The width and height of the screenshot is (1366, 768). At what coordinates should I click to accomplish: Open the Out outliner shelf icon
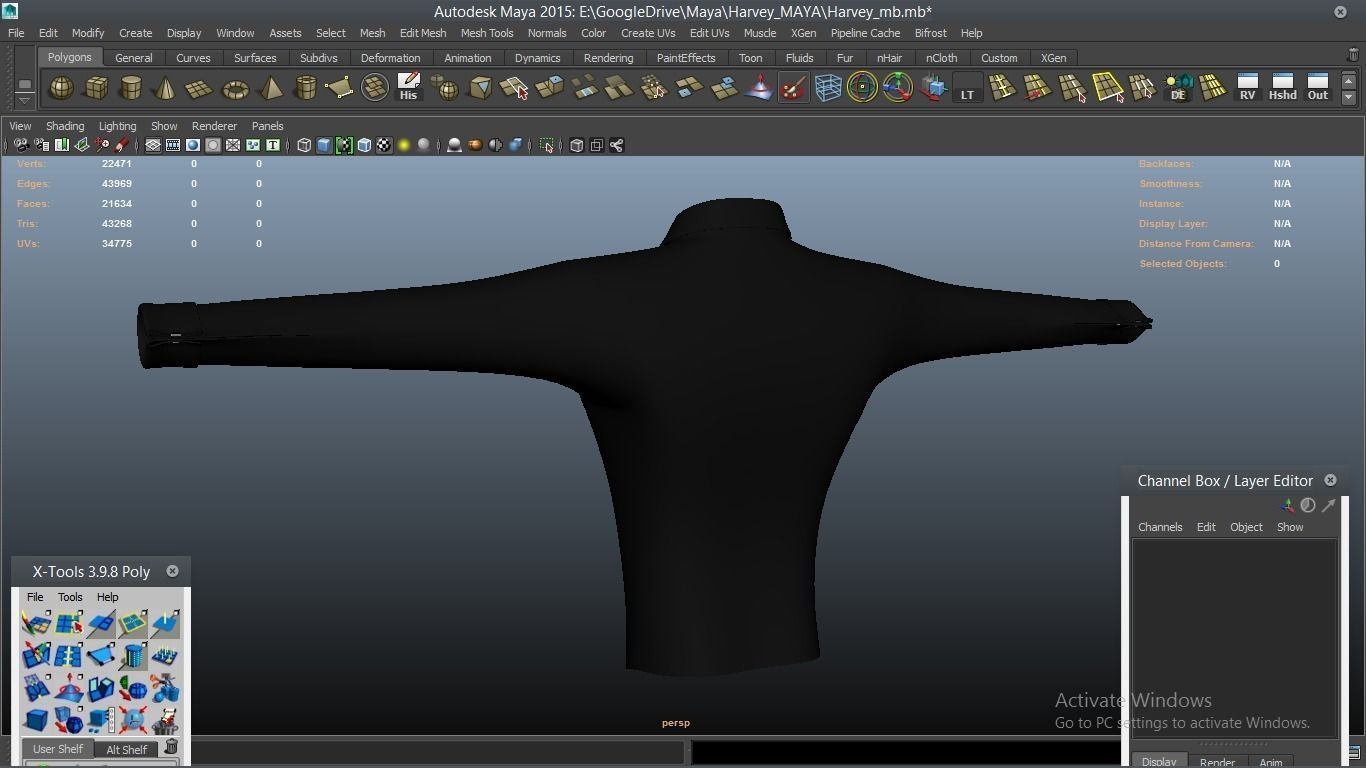(x=1318, y=88)
